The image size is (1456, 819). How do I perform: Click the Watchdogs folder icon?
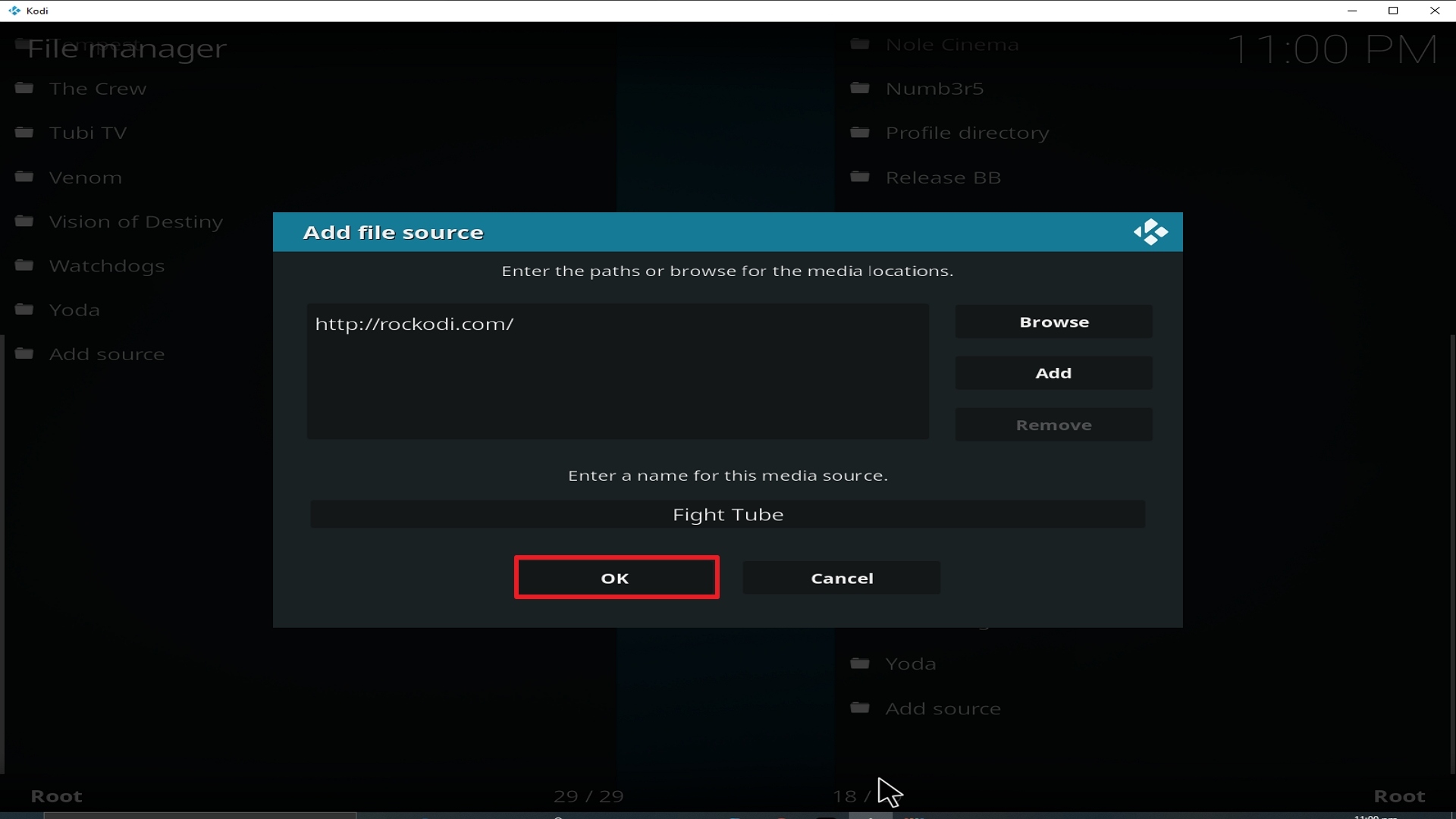(24, 265)
